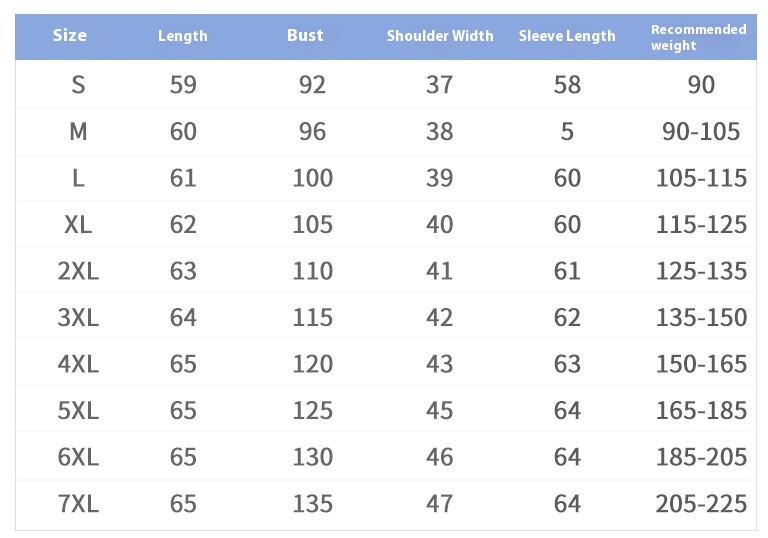
Task: Select the 2XL size row label
Action: (78, 271)
